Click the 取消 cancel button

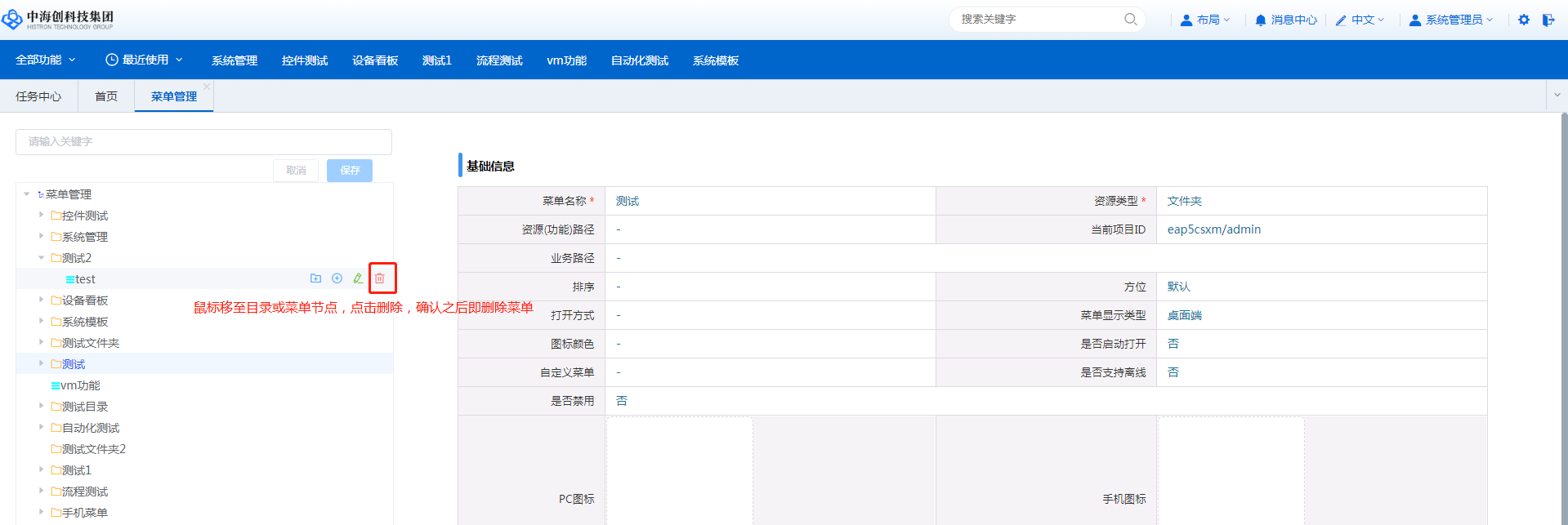296,170
